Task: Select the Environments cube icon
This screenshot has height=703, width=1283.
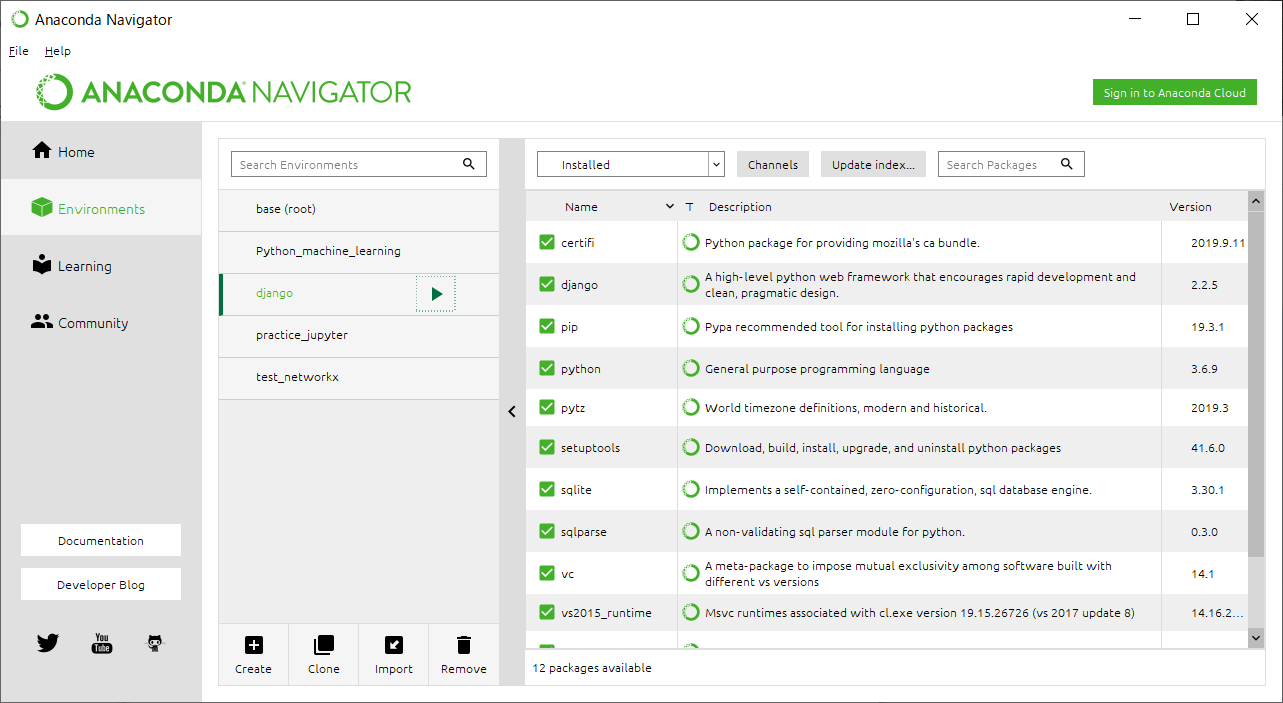Action: [41, 208]
